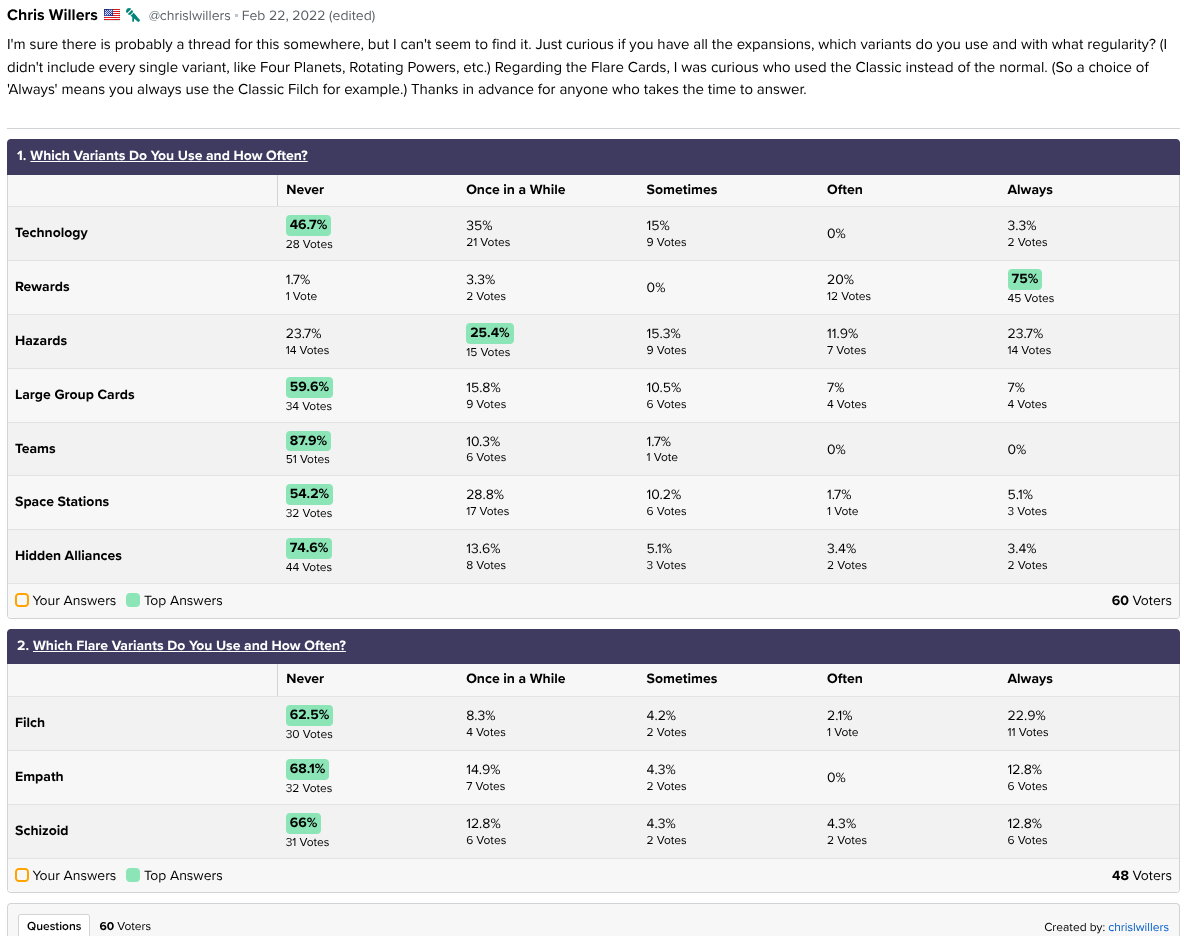Click the Always column header in first poll
Viewport: 1184px width, 936px height.
point(1029,190)
